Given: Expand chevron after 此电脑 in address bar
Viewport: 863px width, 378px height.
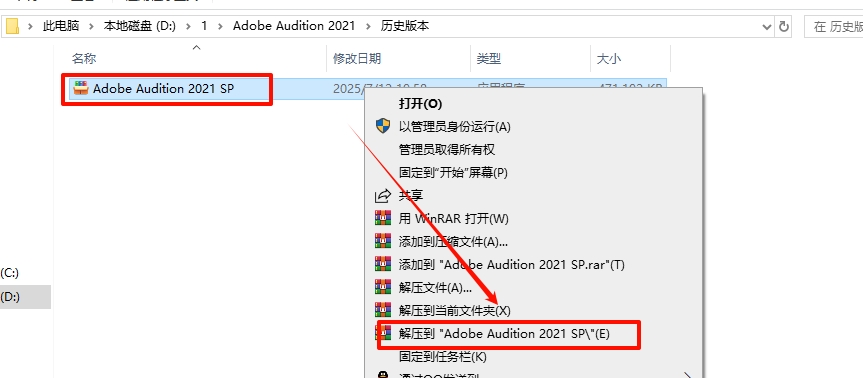Looking at the screenshot, I should point(92,26).
